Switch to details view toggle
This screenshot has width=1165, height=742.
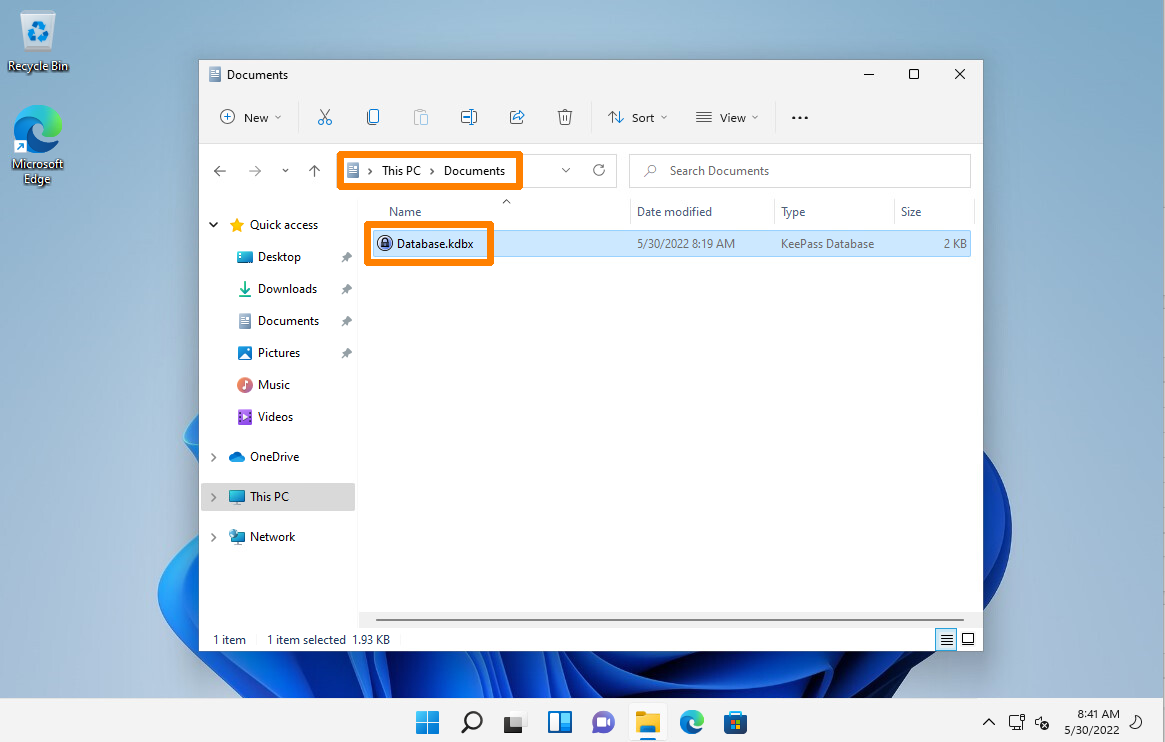pos(946,639)
